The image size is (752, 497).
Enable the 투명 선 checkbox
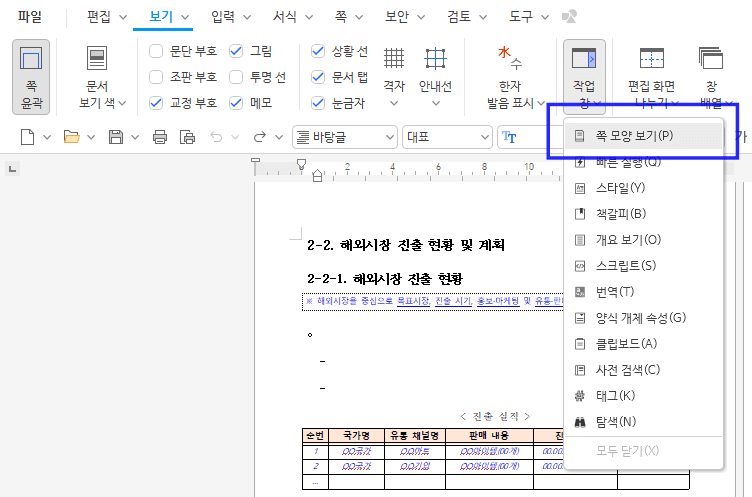[x=236, y=77]
